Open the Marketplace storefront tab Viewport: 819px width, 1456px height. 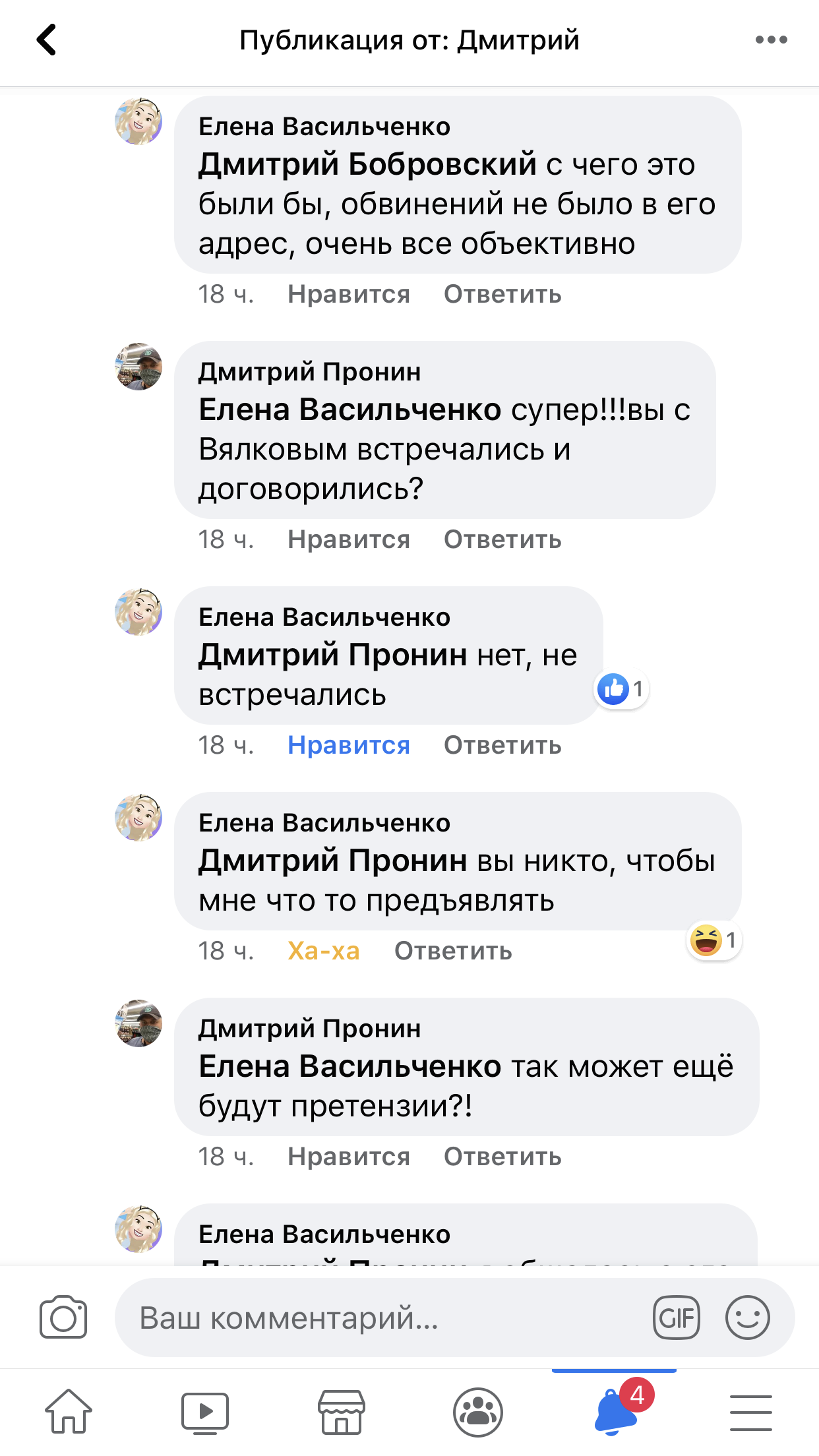pyautogui.click(x=342, y=1412)
